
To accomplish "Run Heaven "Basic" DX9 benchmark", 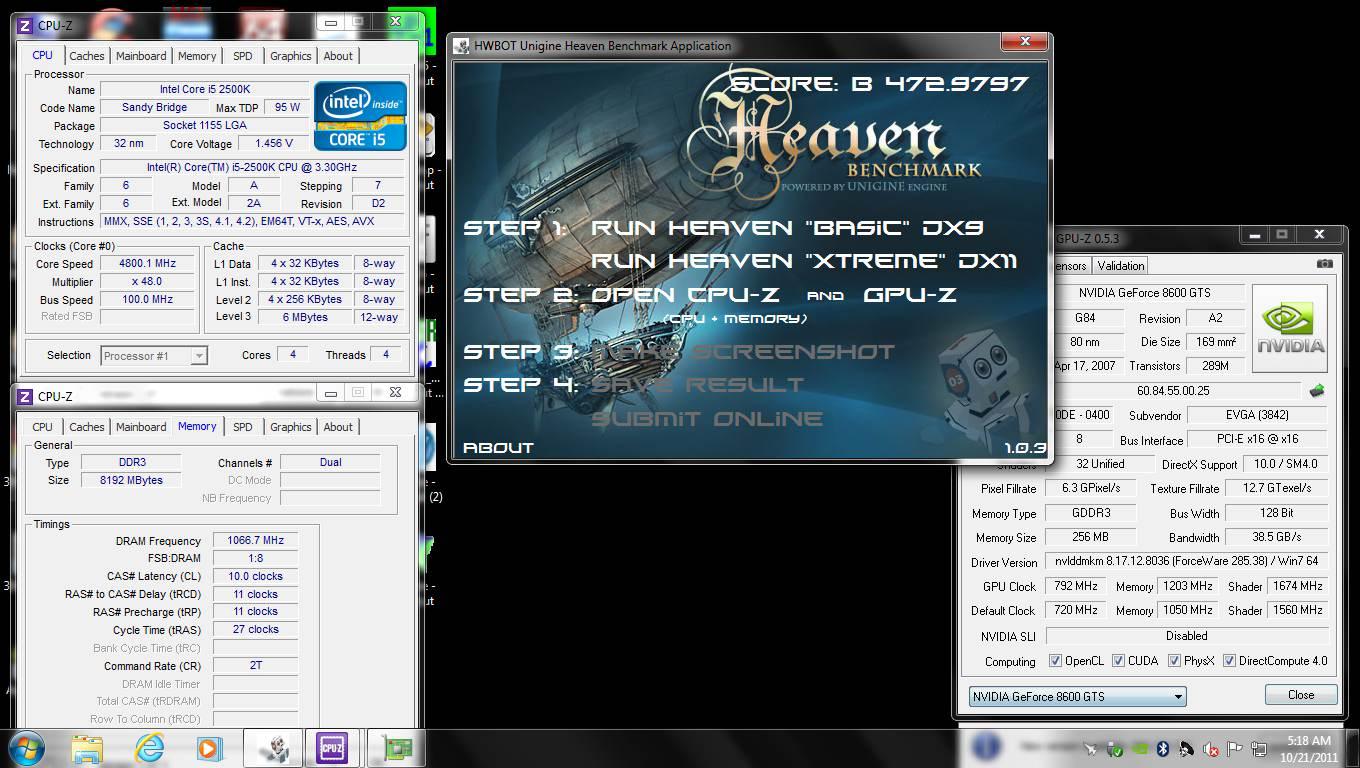I will [x=787, y=228].
